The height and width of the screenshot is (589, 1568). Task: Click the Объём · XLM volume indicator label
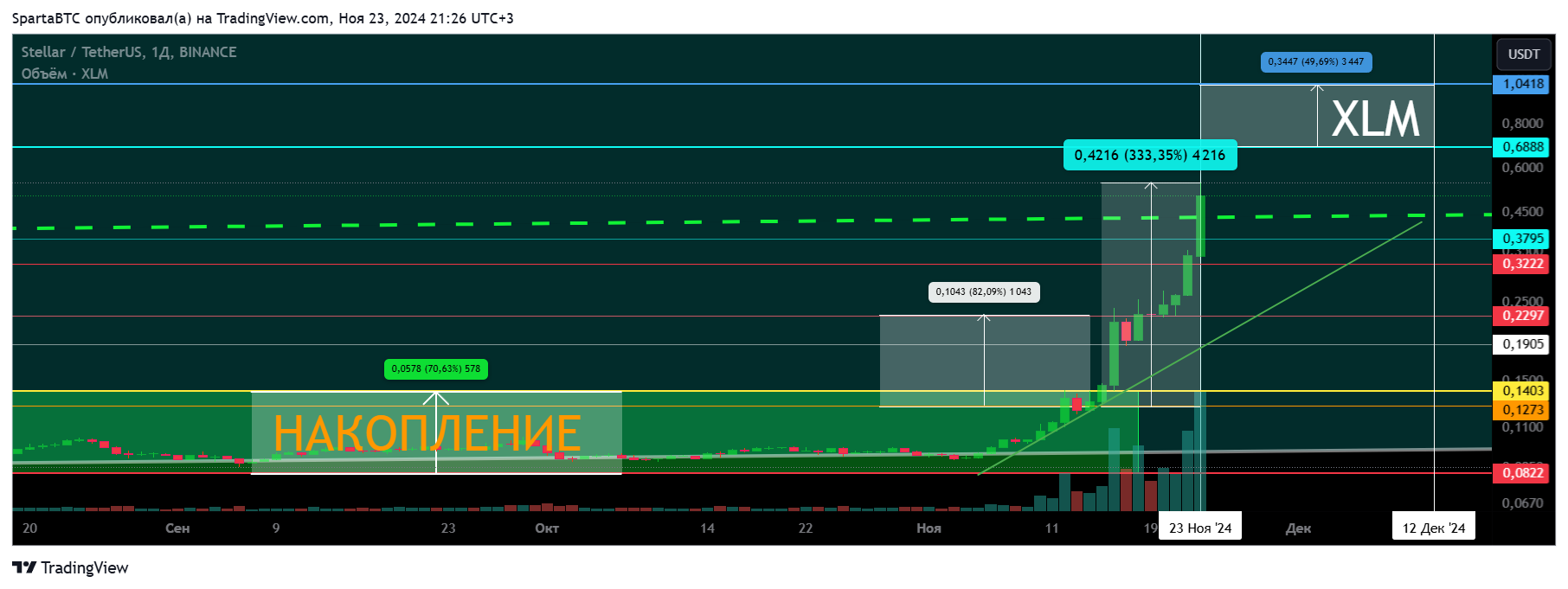point(65,74)
